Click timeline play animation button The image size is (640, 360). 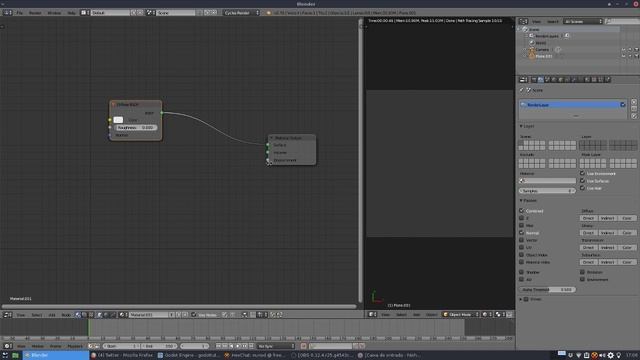(x=238, y=346)
